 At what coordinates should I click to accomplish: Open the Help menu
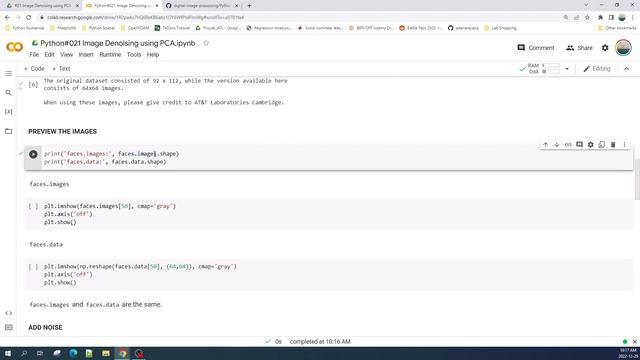coord(153,54)
